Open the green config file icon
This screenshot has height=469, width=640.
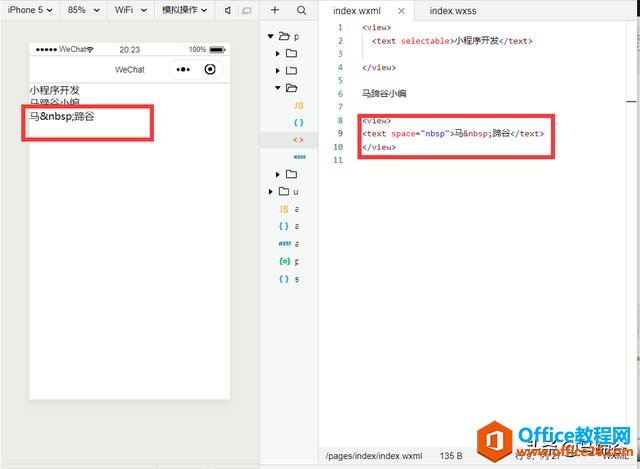[284, 261]
